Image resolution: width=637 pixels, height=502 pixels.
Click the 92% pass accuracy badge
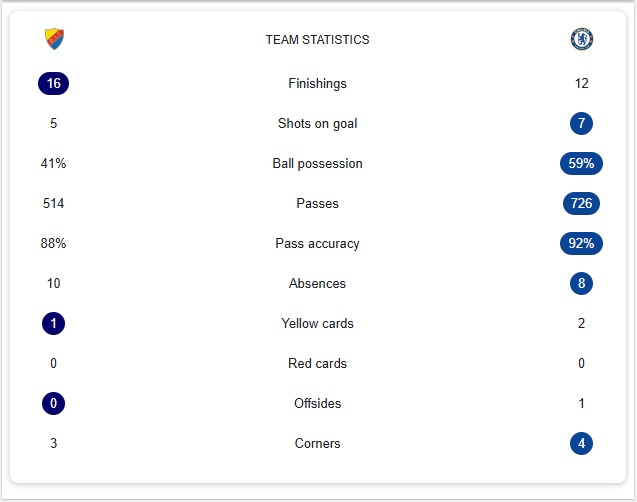581,243
